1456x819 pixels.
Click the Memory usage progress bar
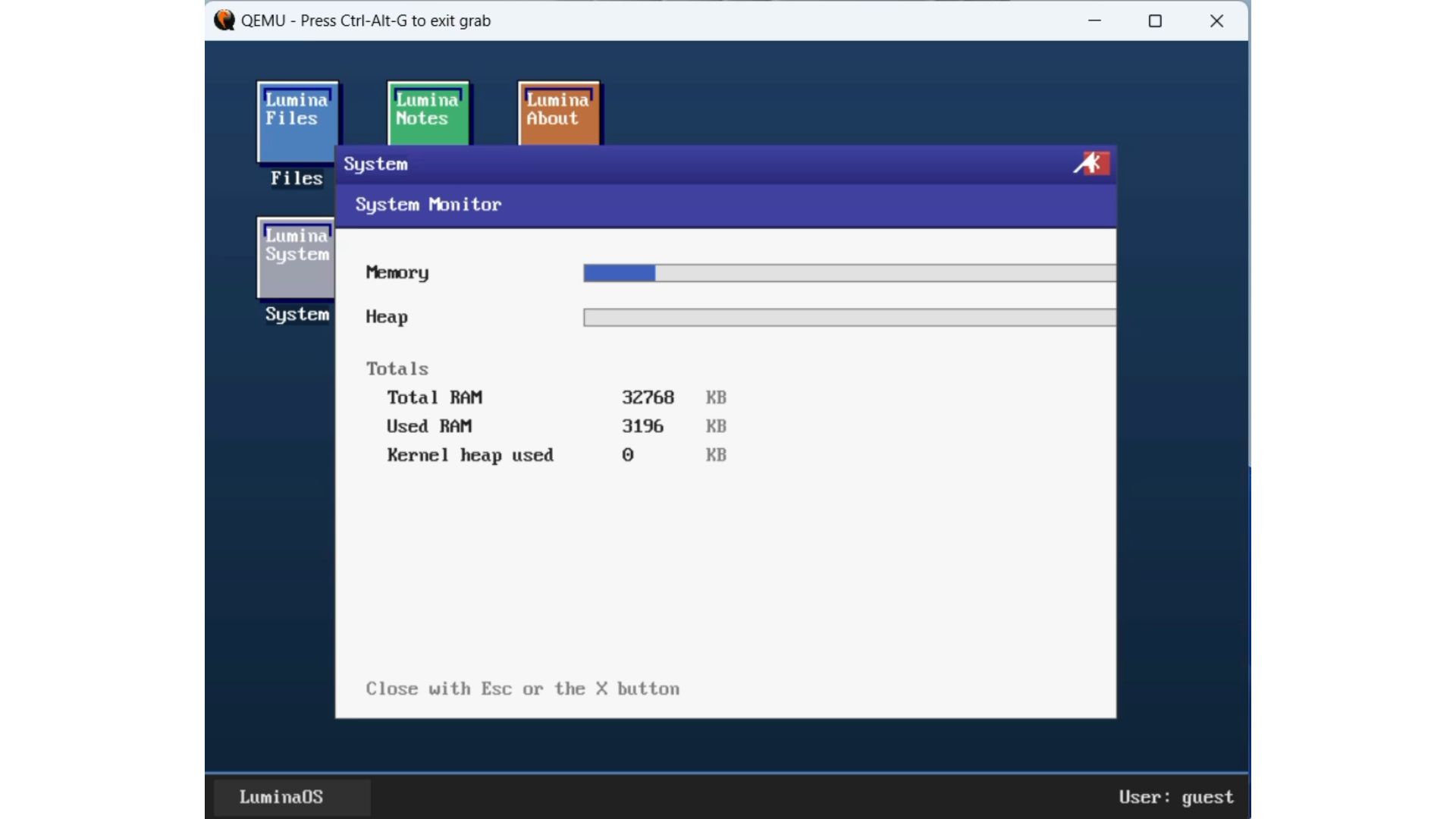click(x=849, y=273)
